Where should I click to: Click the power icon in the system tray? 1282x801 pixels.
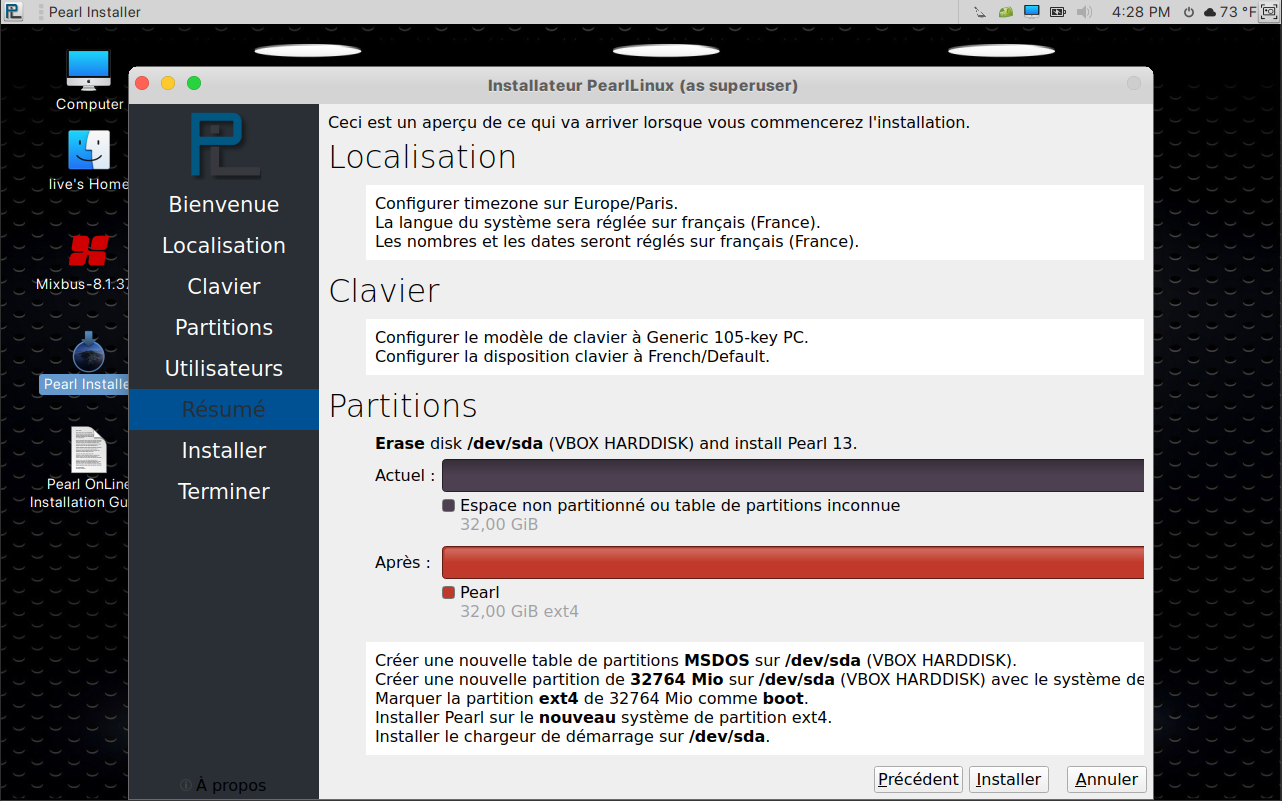[1189, 12]
